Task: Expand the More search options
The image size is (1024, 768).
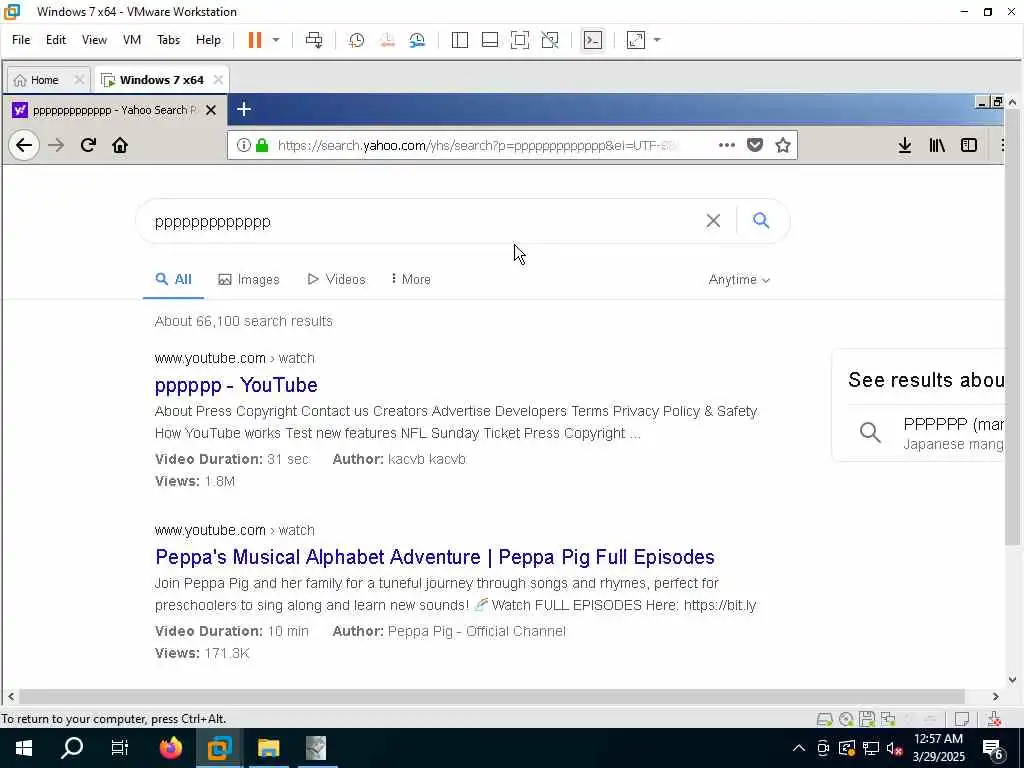Action: click(411, 280)
